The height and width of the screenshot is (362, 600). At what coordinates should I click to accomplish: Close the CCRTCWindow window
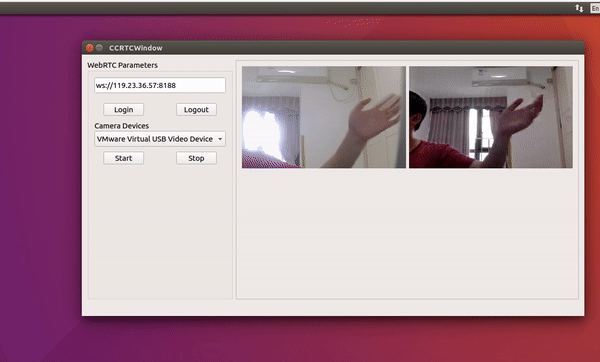90,48
